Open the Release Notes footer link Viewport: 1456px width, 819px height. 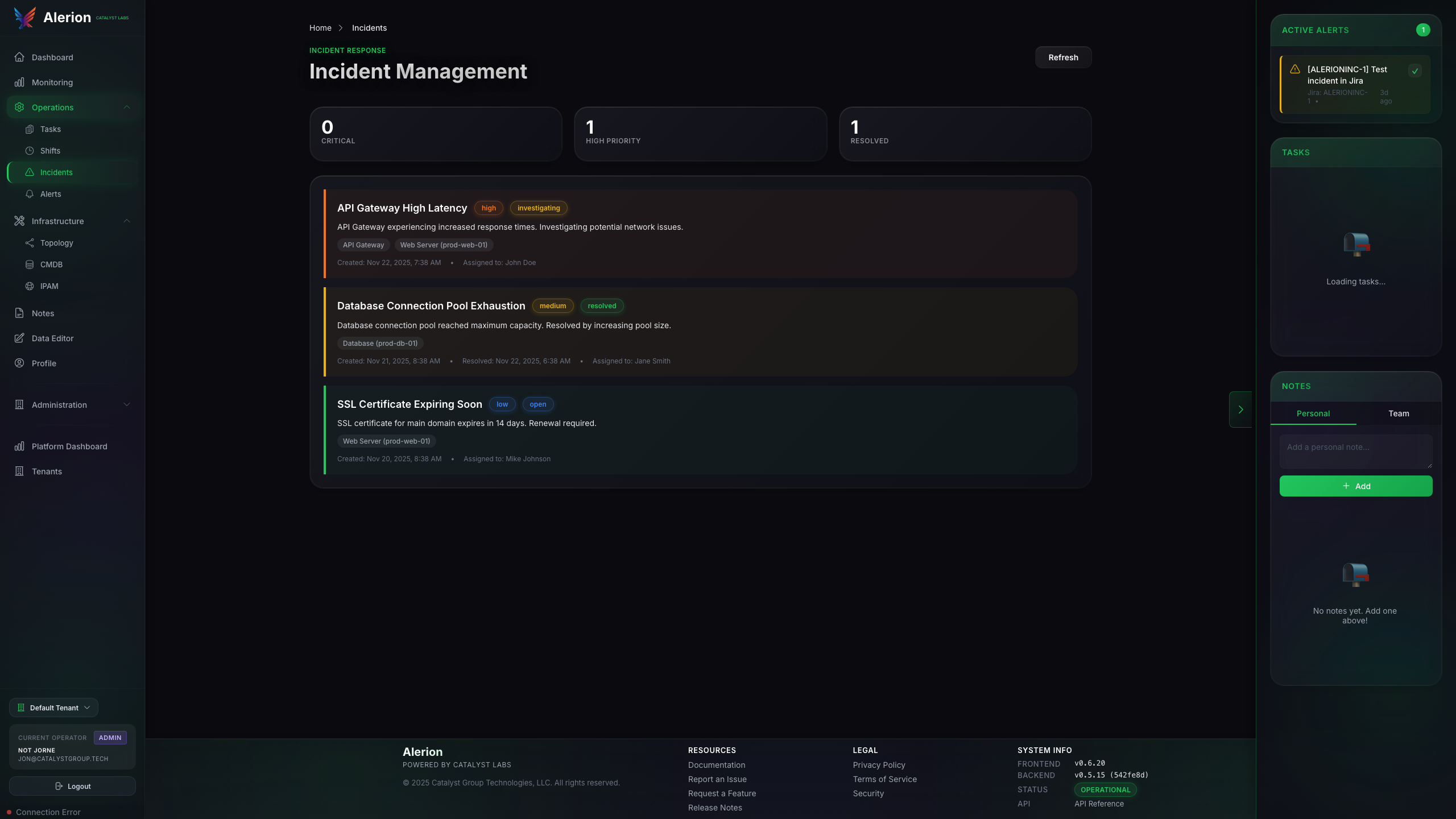715,808
